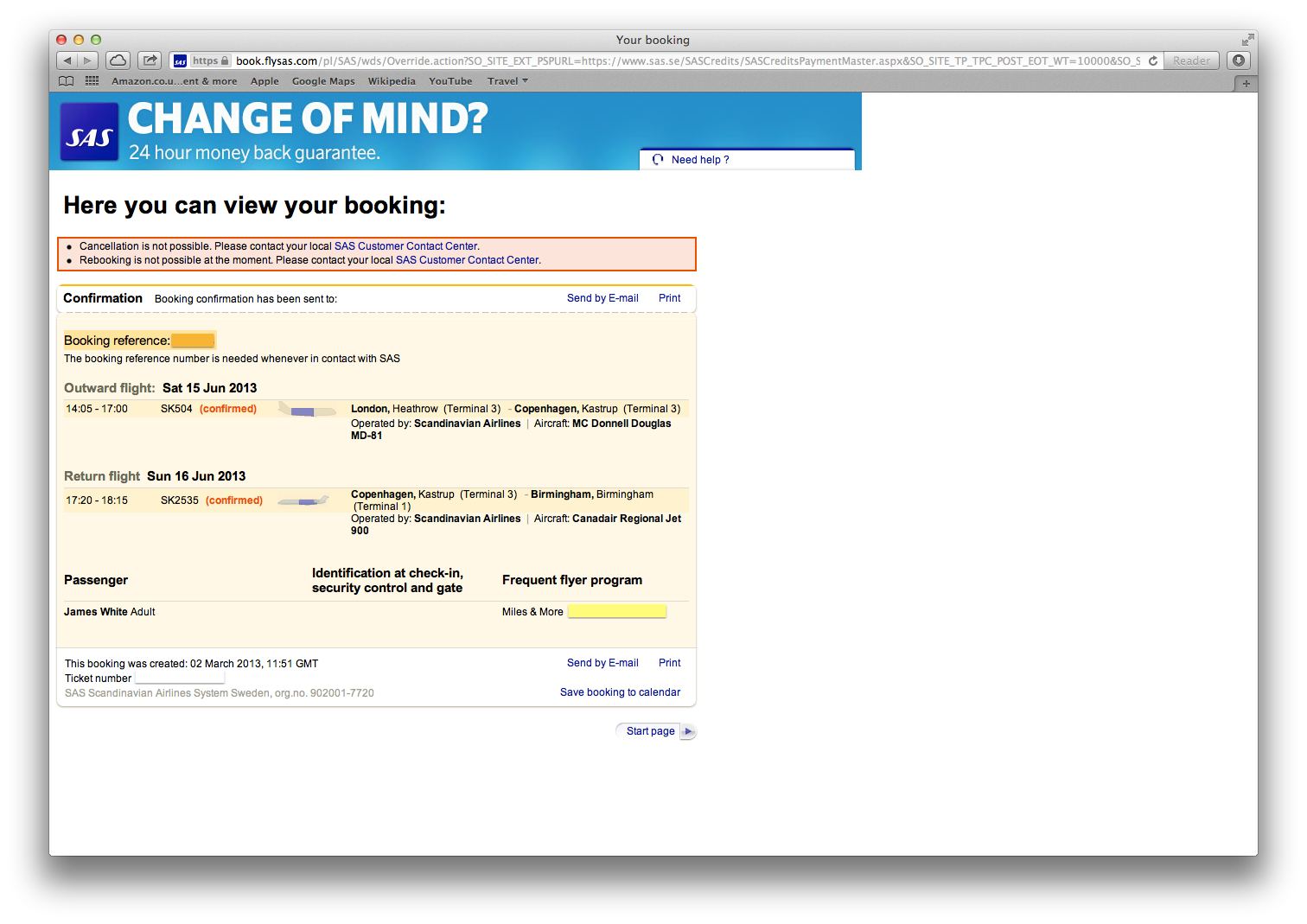
Task: Click the Need help refresh-style icon
Action: pyautogui.click(x=658, y=160)
